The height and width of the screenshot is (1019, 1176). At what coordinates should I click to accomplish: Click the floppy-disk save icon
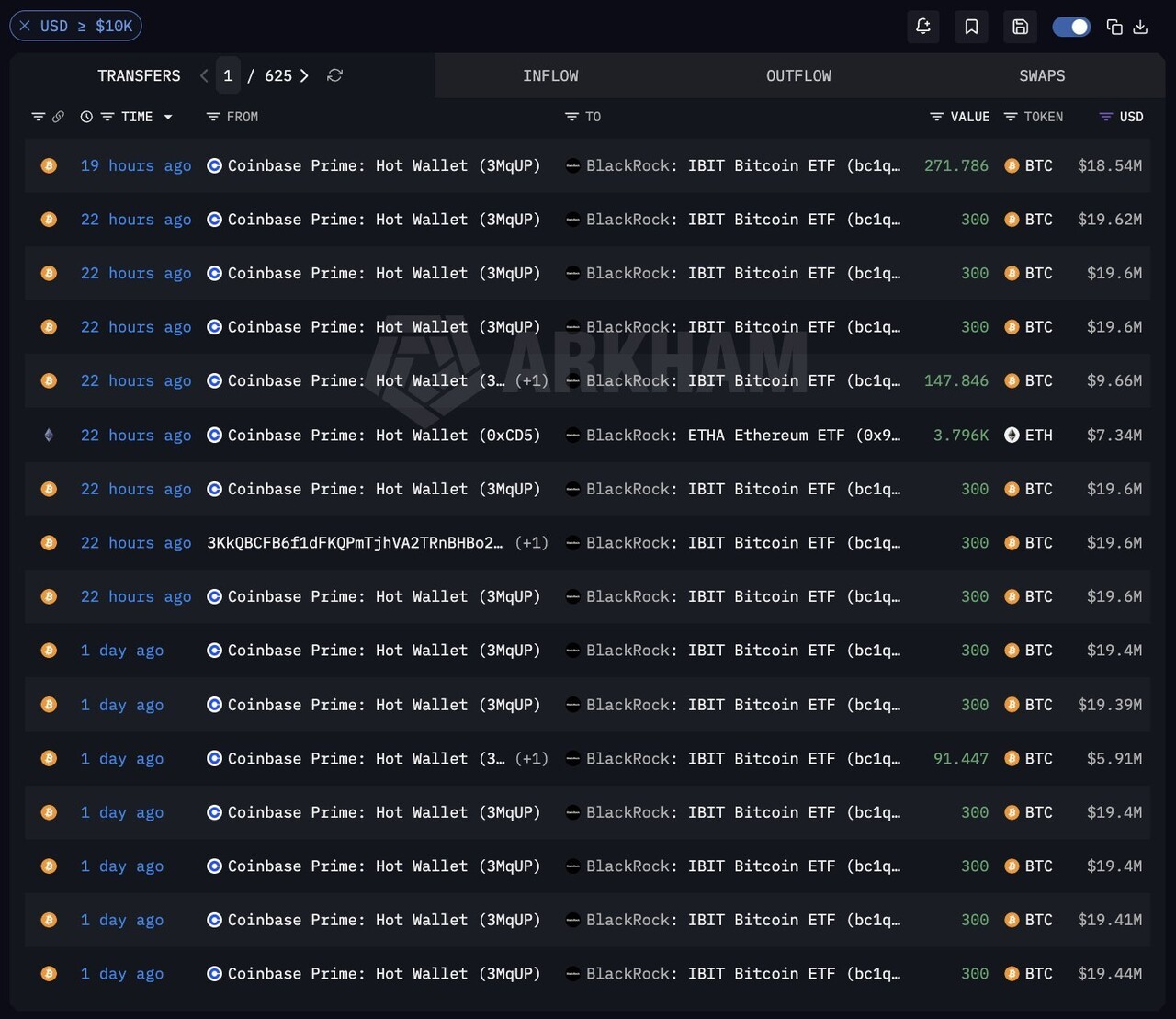[x=1020, y=27]
